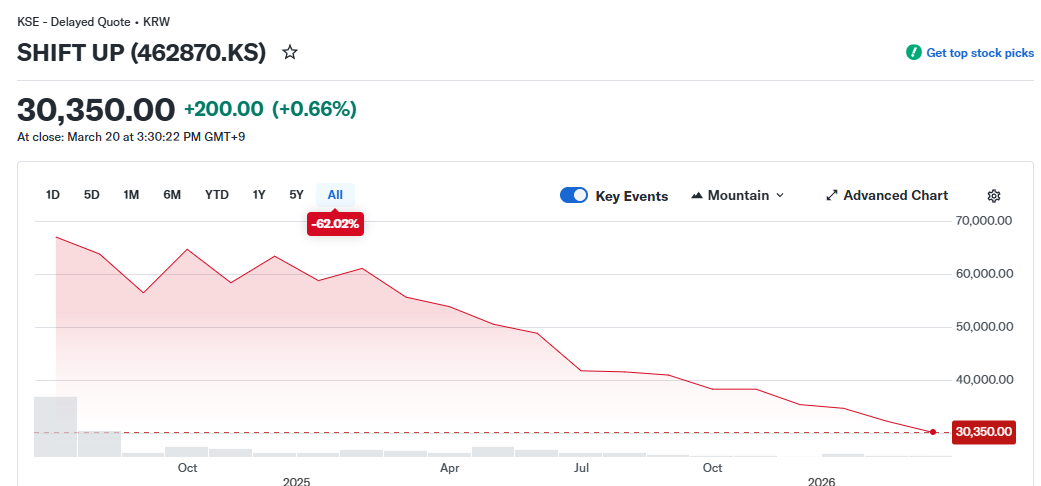Expand the Mountain chart type dropdown chevron

(x=780, y=195)
